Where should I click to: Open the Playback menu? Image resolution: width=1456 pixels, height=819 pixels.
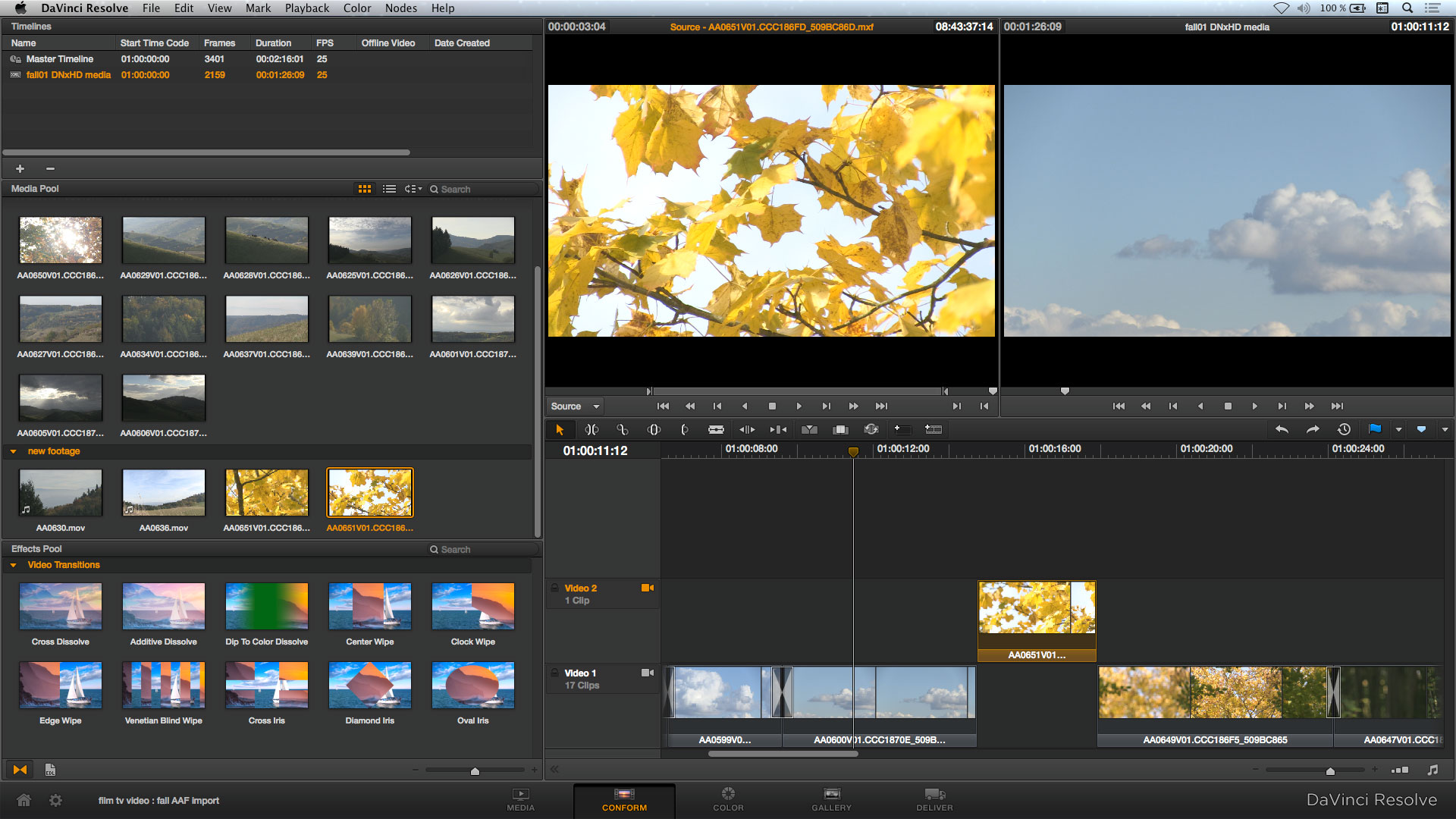[307, 8]
